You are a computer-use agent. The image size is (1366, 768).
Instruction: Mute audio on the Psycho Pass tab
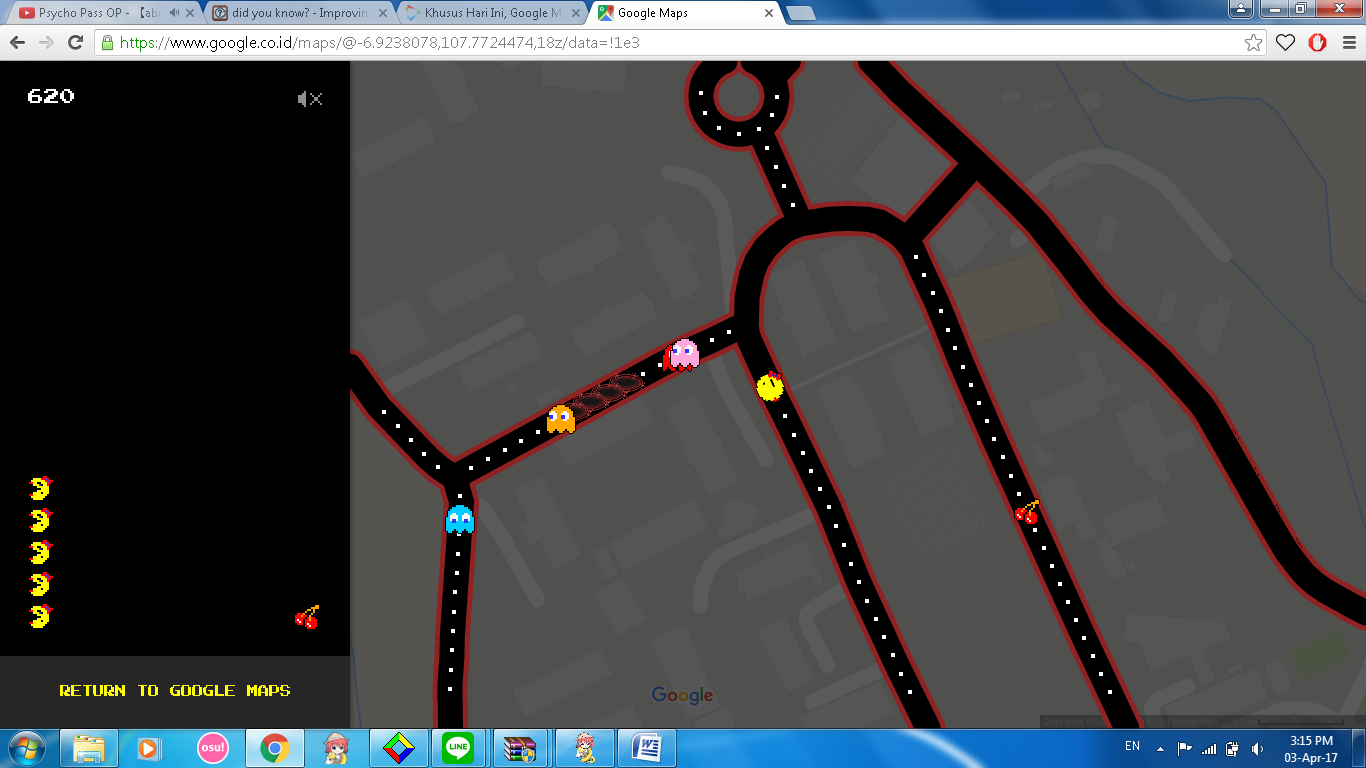175,13
